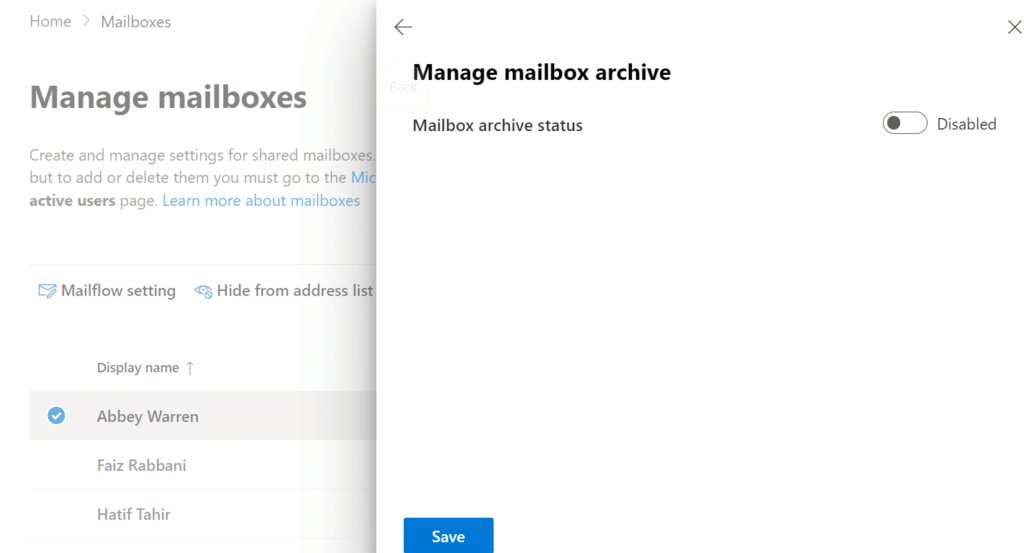Click the Hide from address list eye icon
This screenshot has width=1024, height=553.
click(x=203, y=291)
